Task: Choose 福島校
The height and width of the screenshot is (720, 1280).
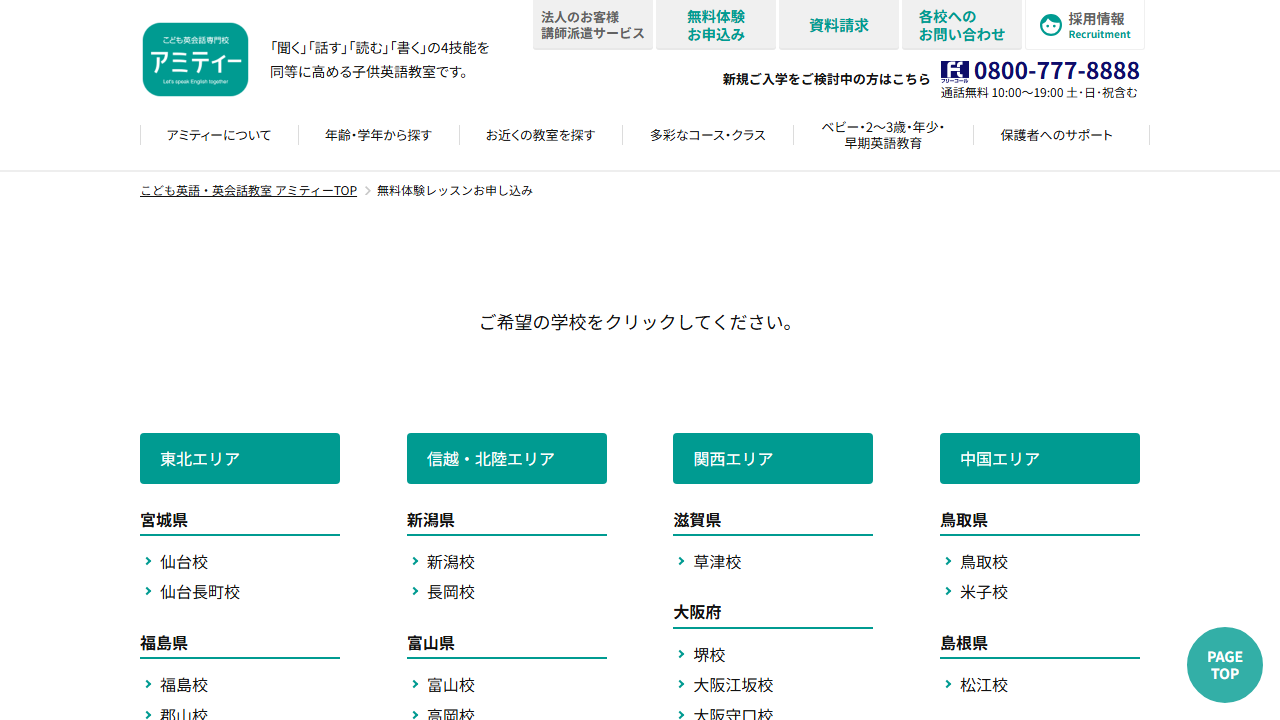Action: [x=184, y=685]
